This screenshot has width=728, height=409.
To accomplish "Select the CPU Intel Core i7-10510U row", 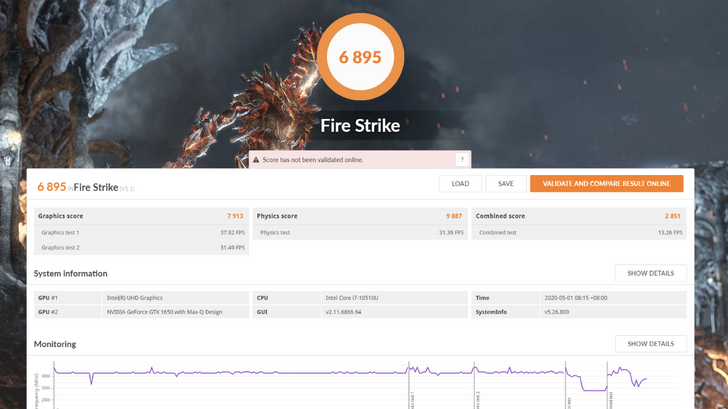I will click(359, 297).
